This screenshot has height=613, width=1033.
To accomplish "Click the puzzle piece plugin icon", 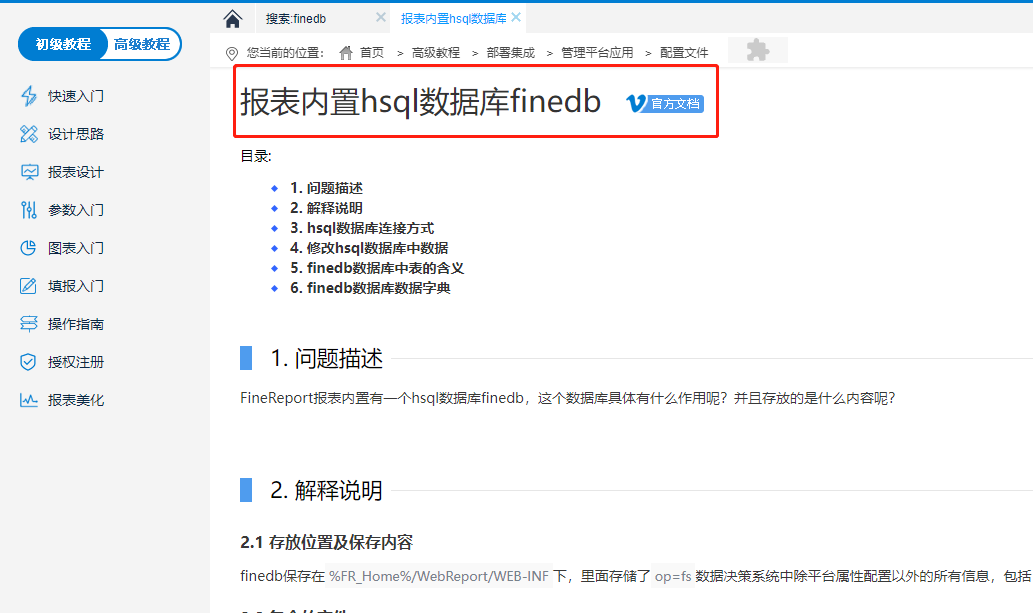I will click(x=758, y=50).
